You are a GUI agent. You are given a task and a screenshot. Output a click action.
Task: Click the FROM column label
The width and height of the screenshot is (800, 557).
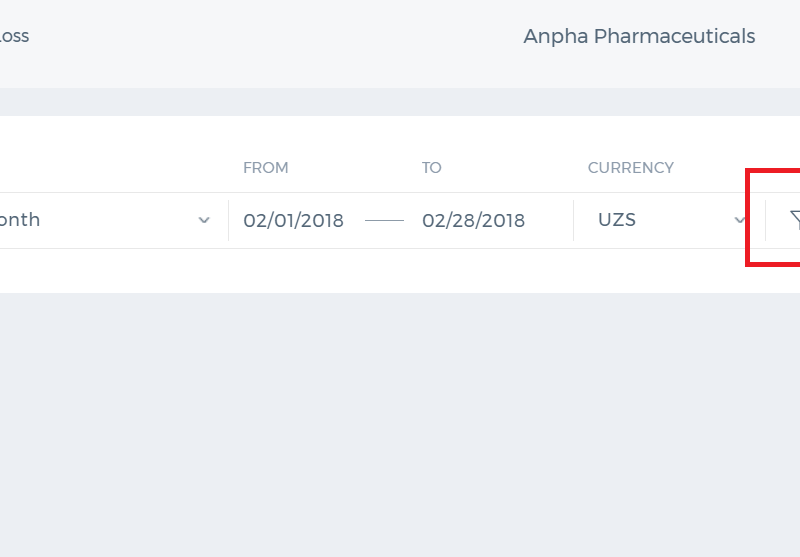click(266, 168)
